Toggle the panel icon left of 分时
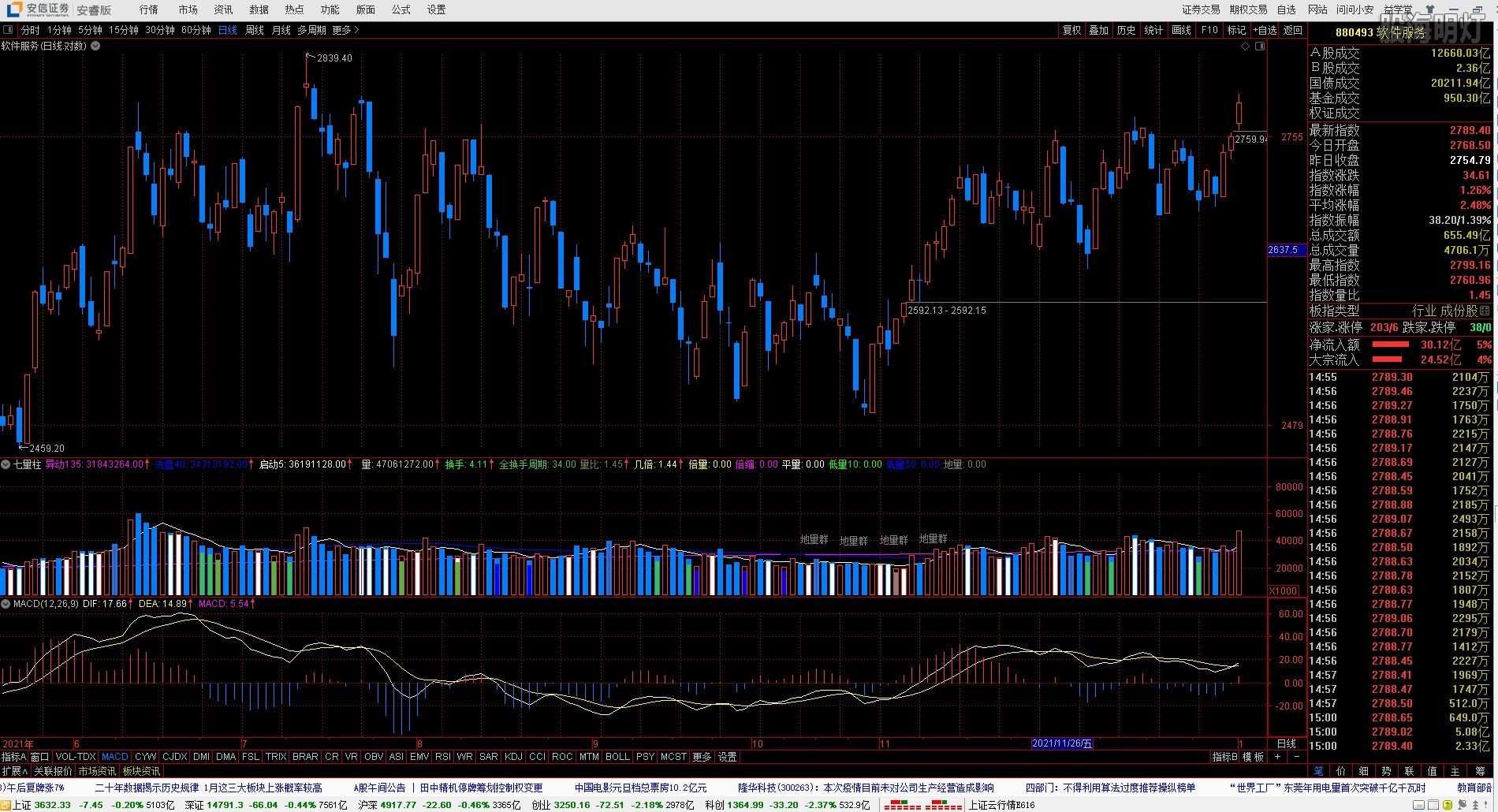 [8, 30]
